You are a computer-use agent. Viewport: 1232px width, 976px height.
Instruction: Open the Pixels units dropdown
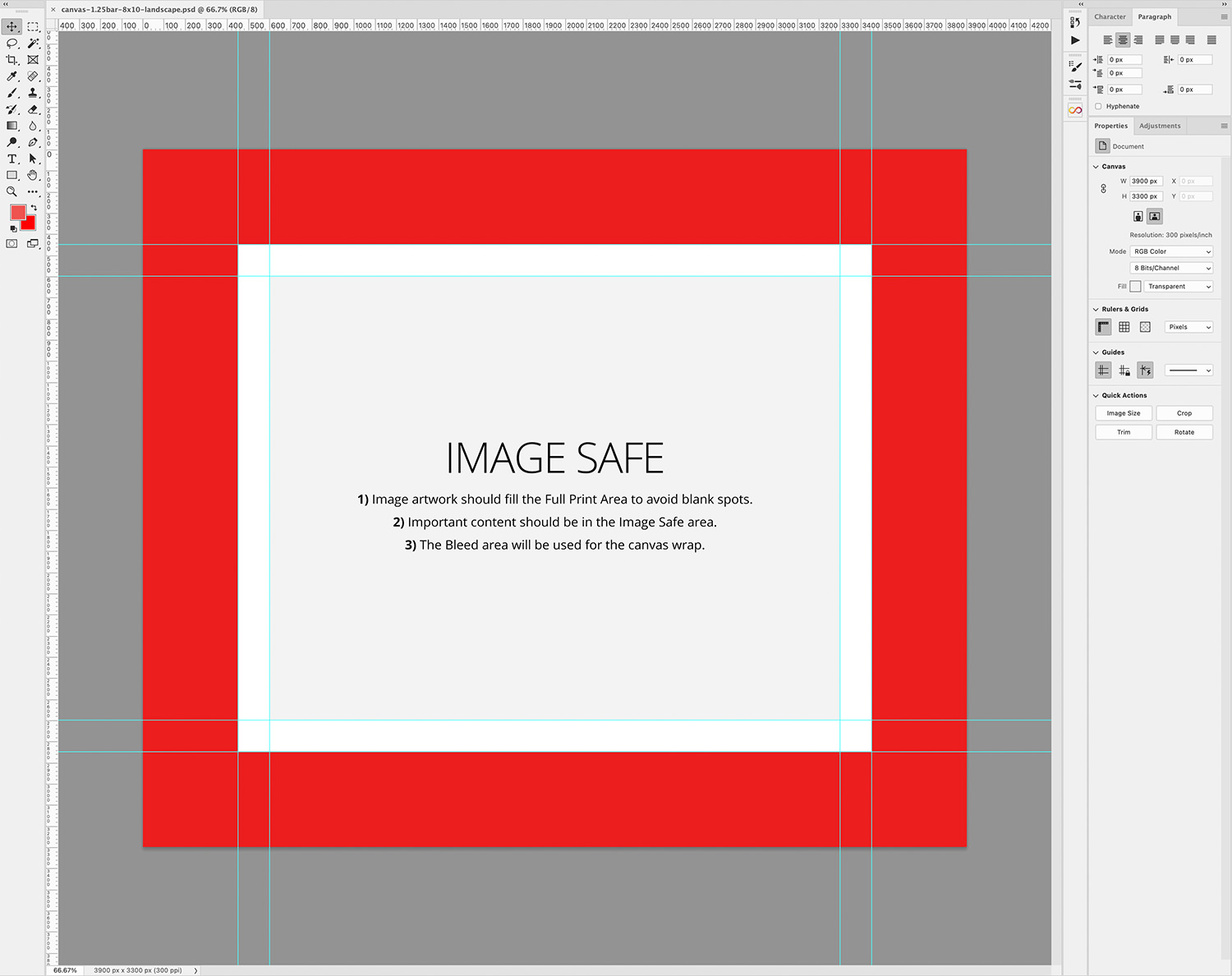tap(1188, 326)
